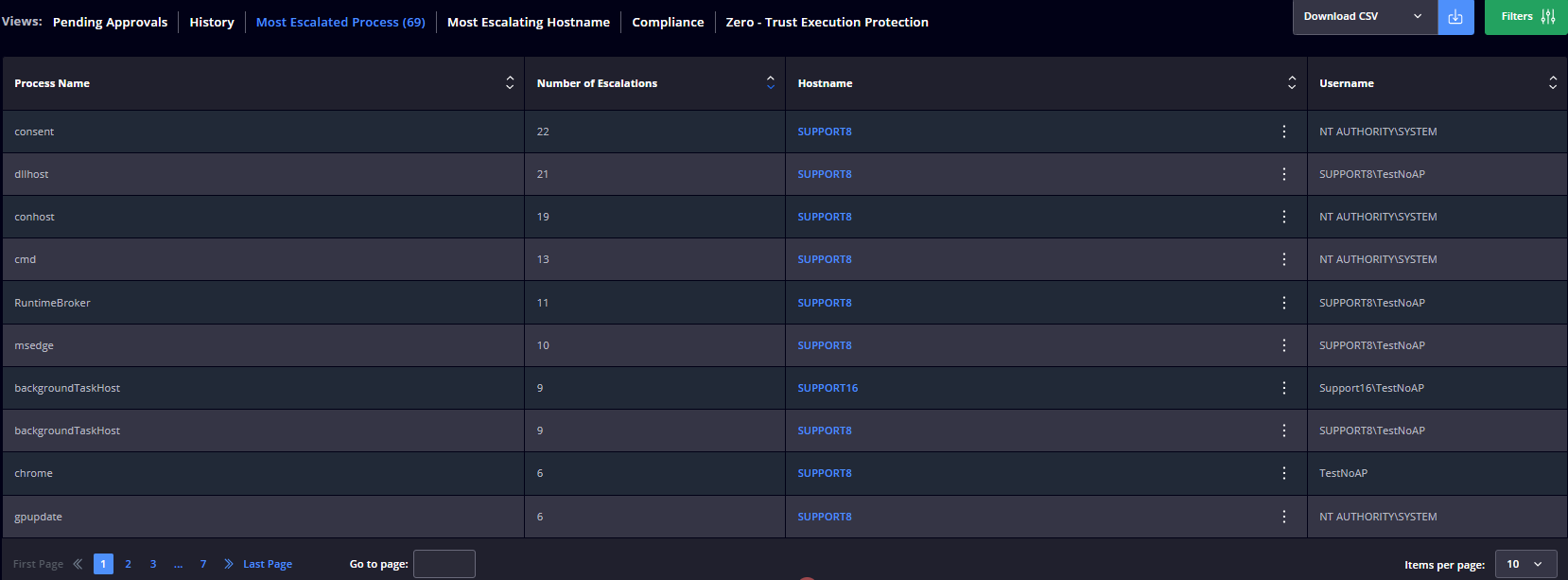Click escalation count 13
The width and height of the screenshot is (1568, 580).
point(543,259)
